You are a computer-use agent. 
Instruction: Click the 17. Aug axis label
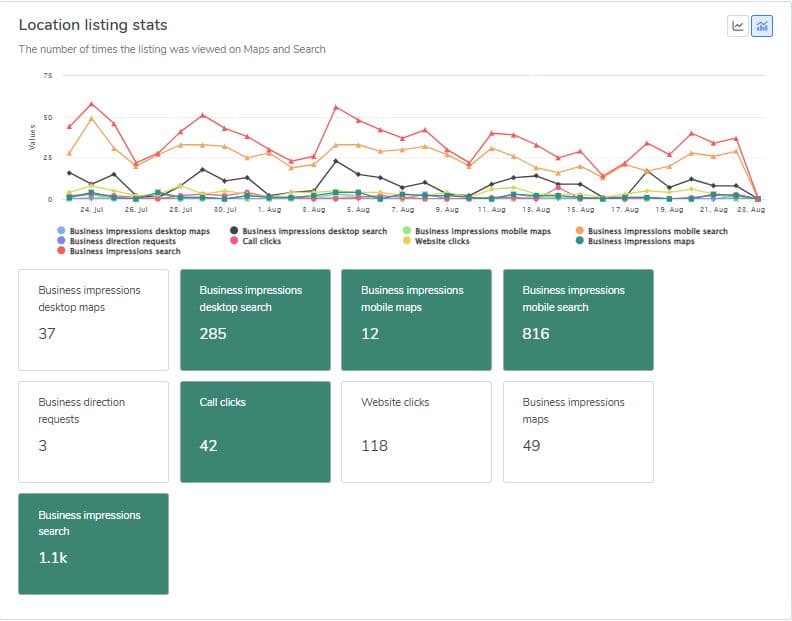(625, 209)
